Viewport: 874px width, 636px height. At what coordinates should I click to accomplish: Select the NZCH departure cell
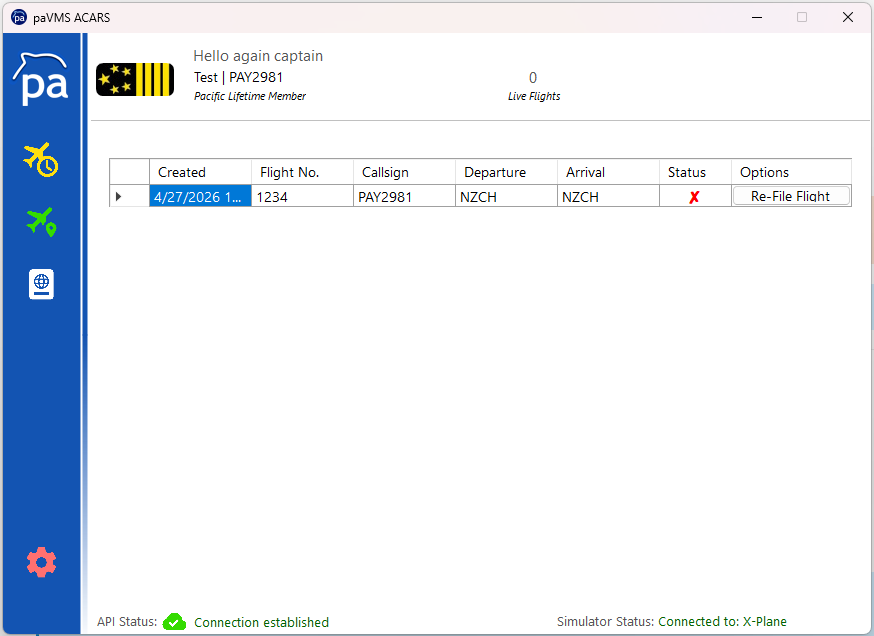click(506, 196)
